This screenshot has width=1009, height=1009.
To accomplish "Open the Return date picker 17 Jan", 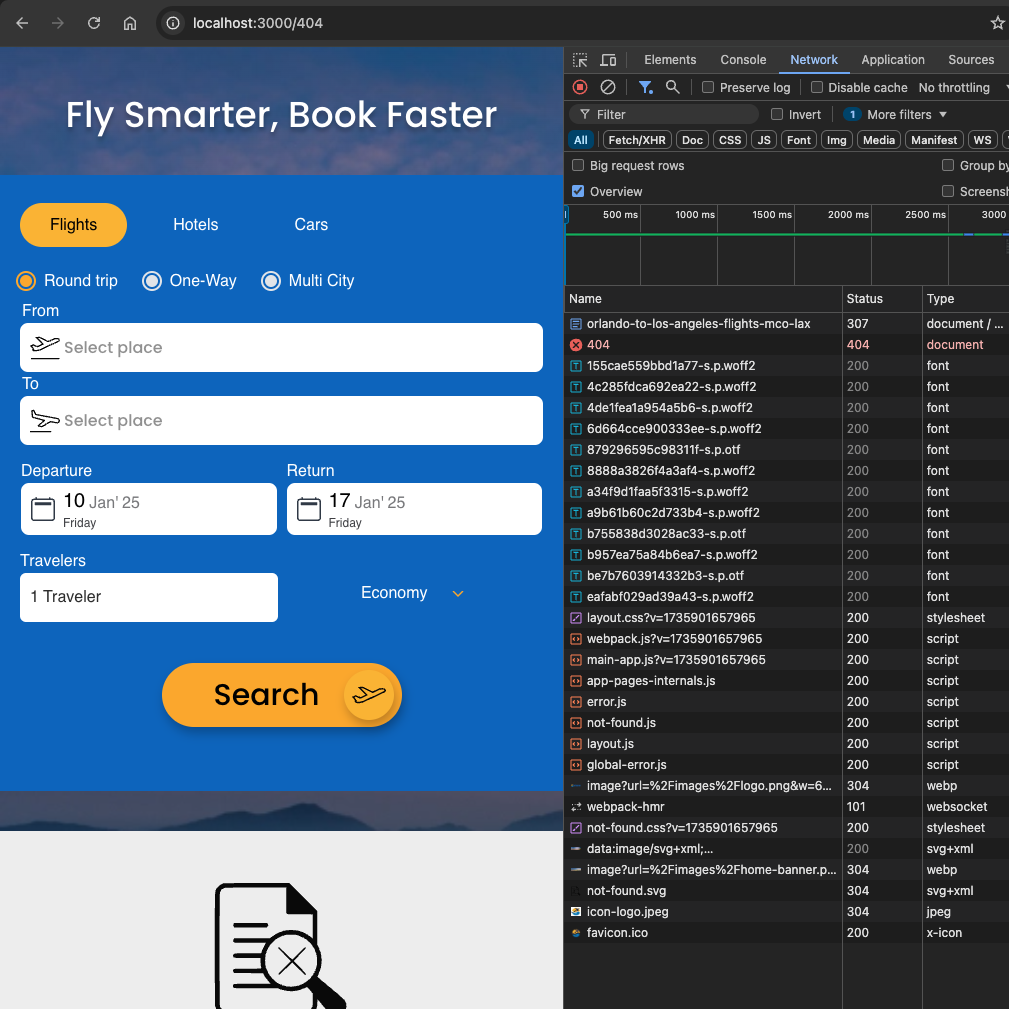I will coord(414,509).
